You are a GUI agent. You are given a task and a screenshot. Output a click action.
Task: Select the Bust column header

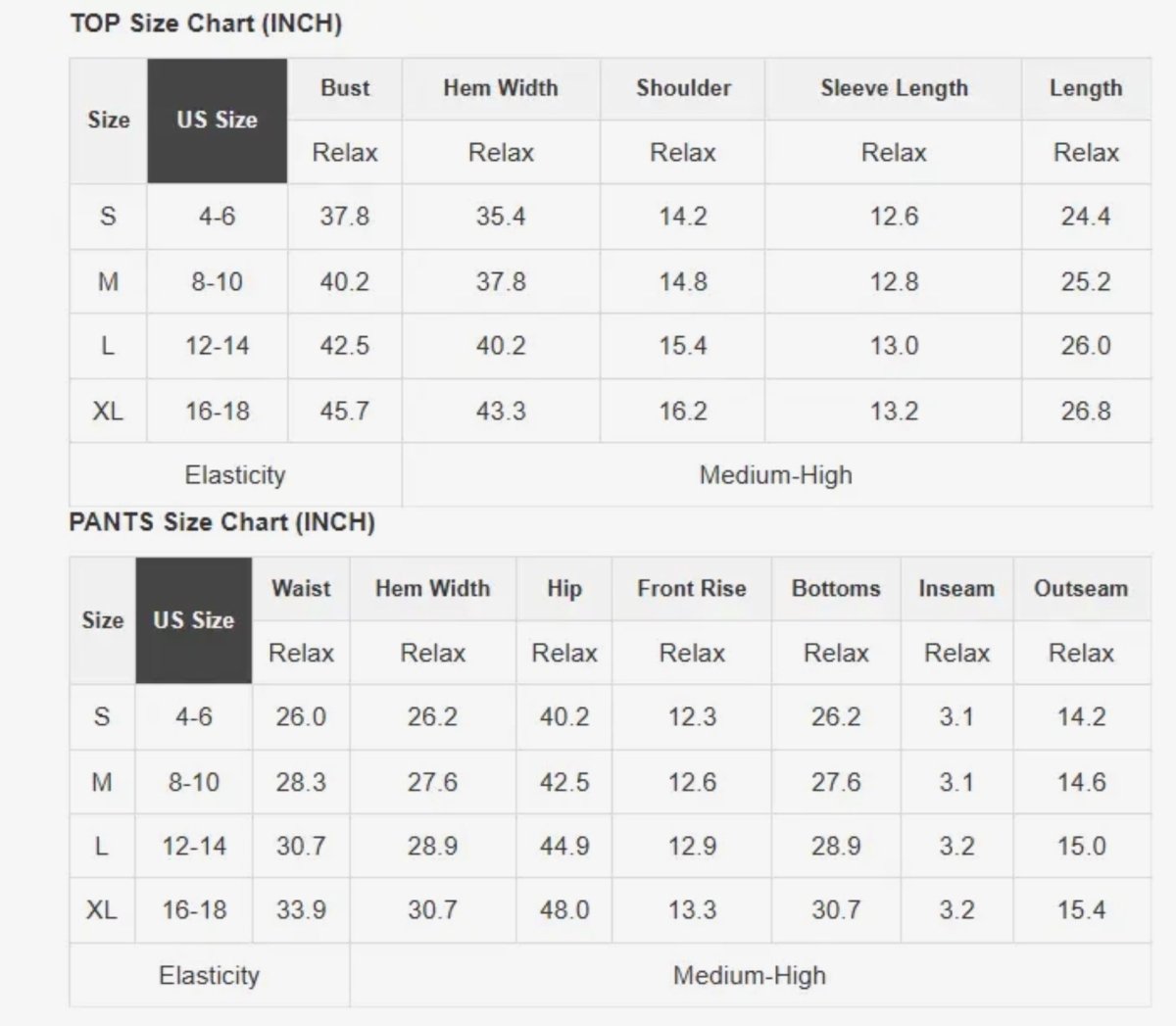click(x=345, y=88)
